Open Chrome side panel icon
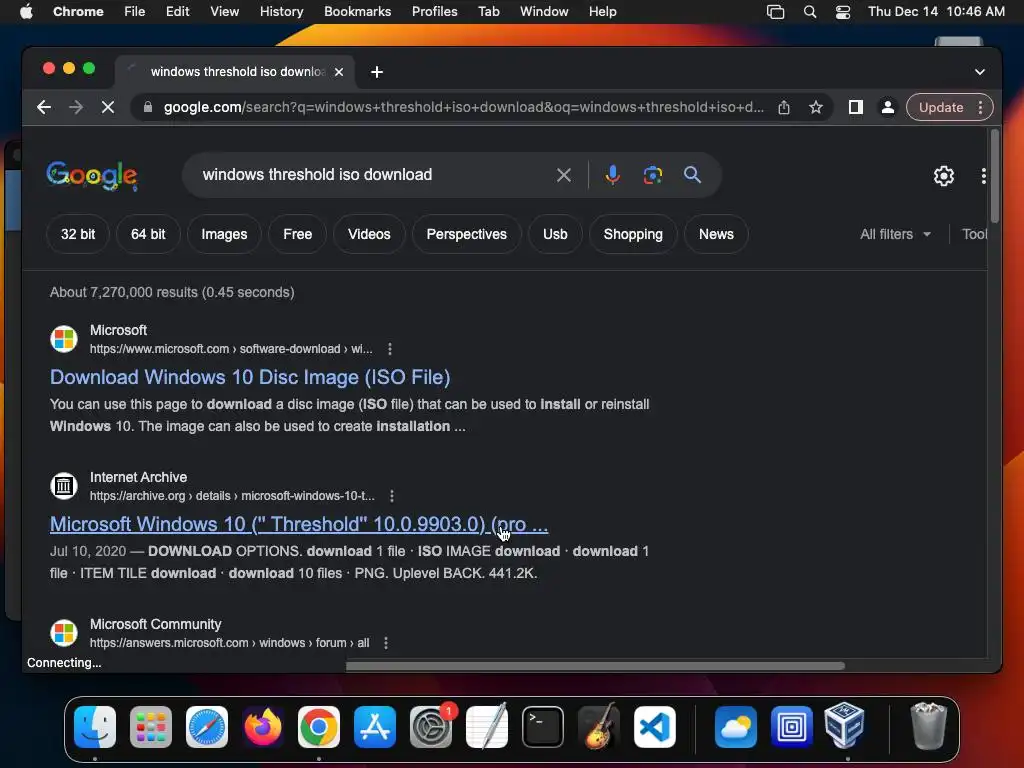The height and width of the screenshot is (768, 1024). click(x=856, y=107)
